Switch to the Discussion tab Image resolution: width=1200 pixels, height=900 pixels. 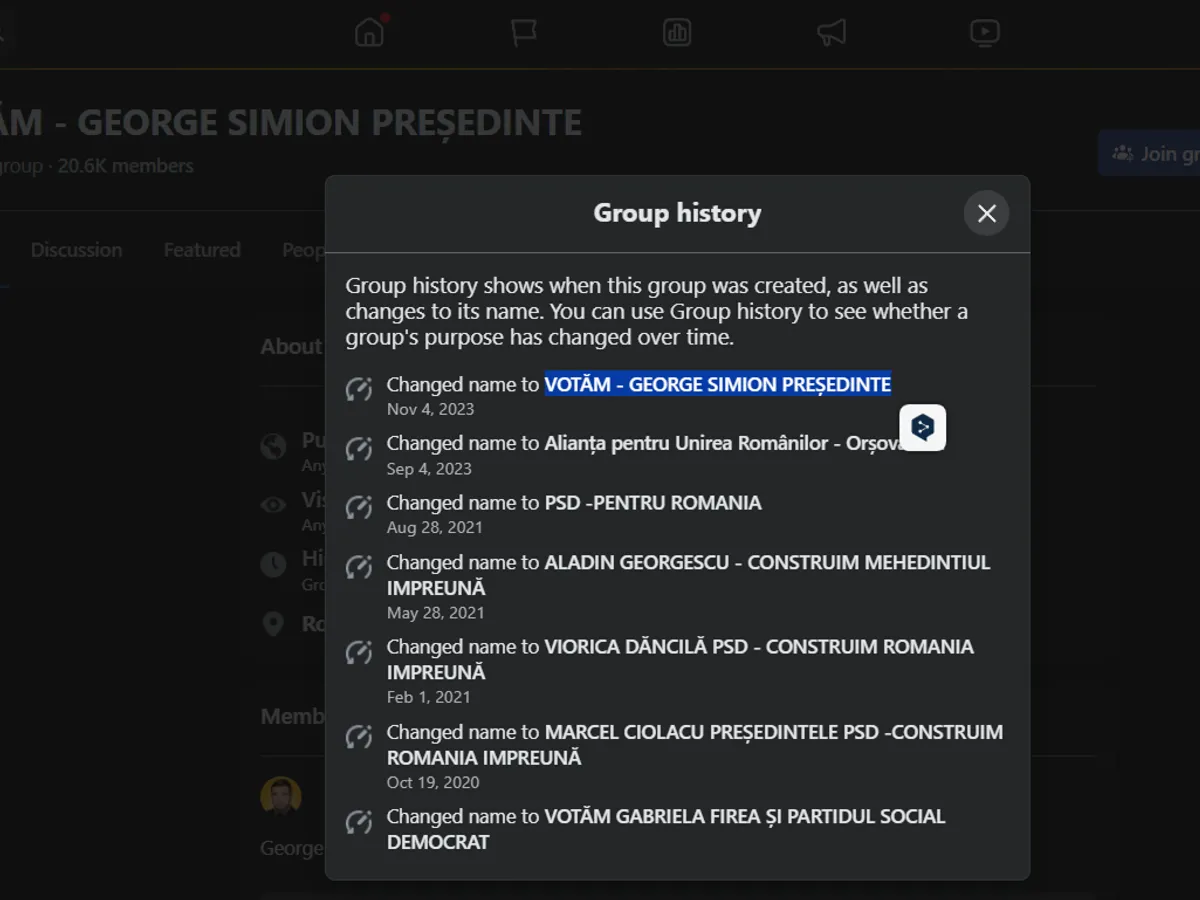point(76,250)
